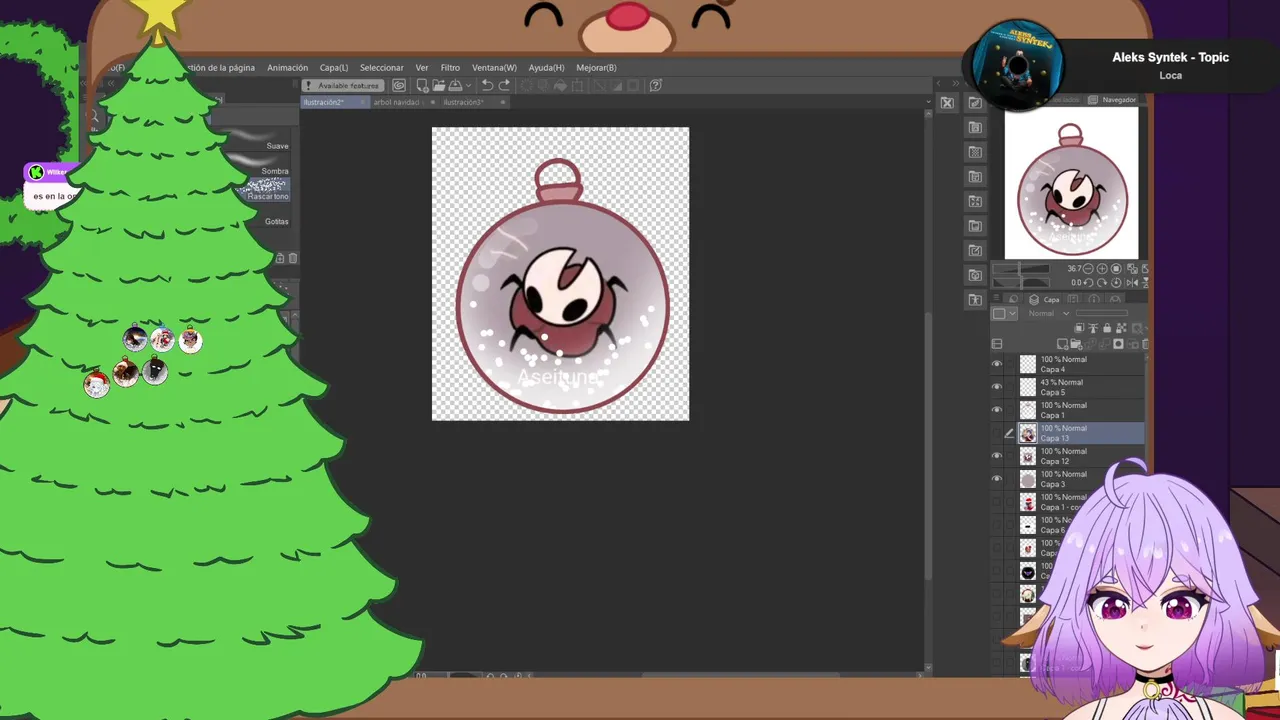Image resolution: width=1280 pixels, height=720 pixels.
Task: Select the Suave brush sub tool
Action: (x=262, y=140)
